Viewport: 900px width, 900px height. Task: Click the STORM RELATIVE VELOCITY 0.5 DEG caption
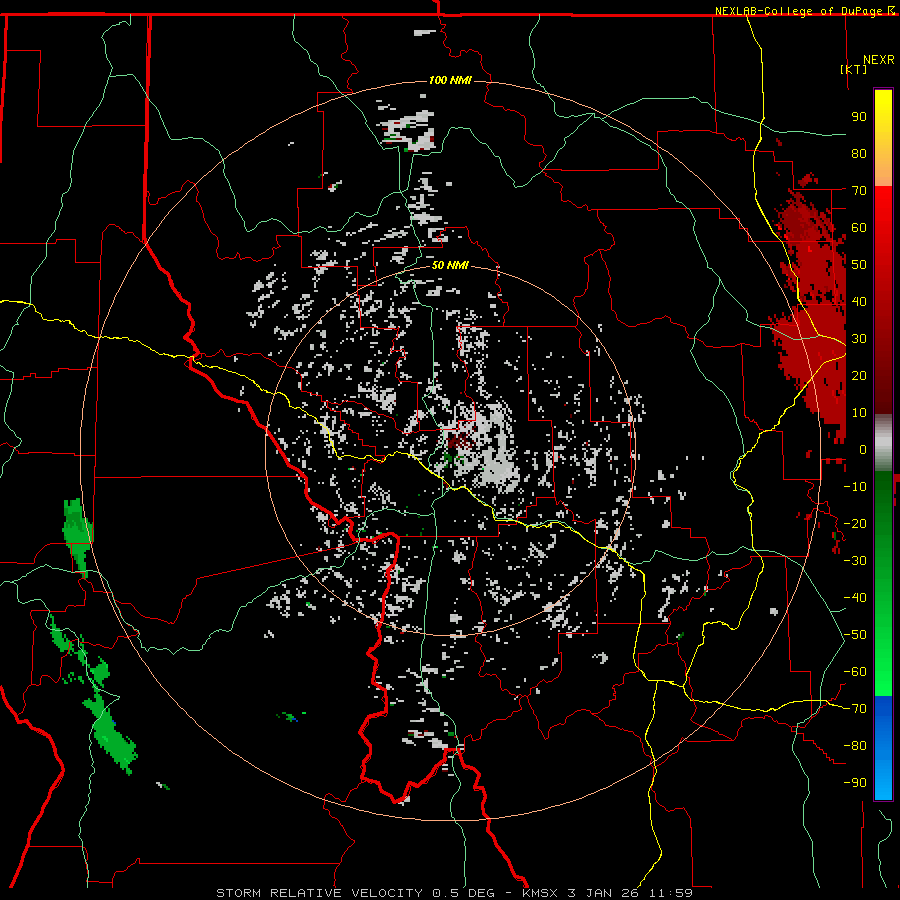pos(355,893)
